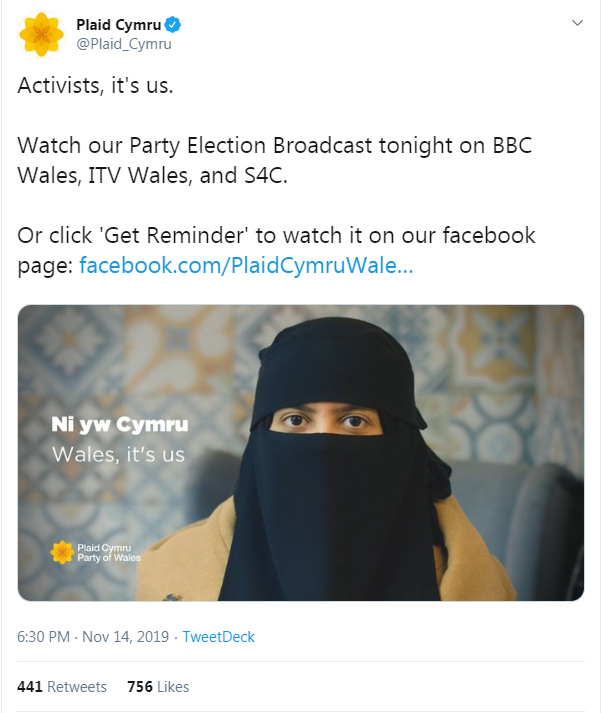The width and height of the screenshot is (601, 713).
Task: Click the 'Party of Wales' text in image
Action: 109,558
